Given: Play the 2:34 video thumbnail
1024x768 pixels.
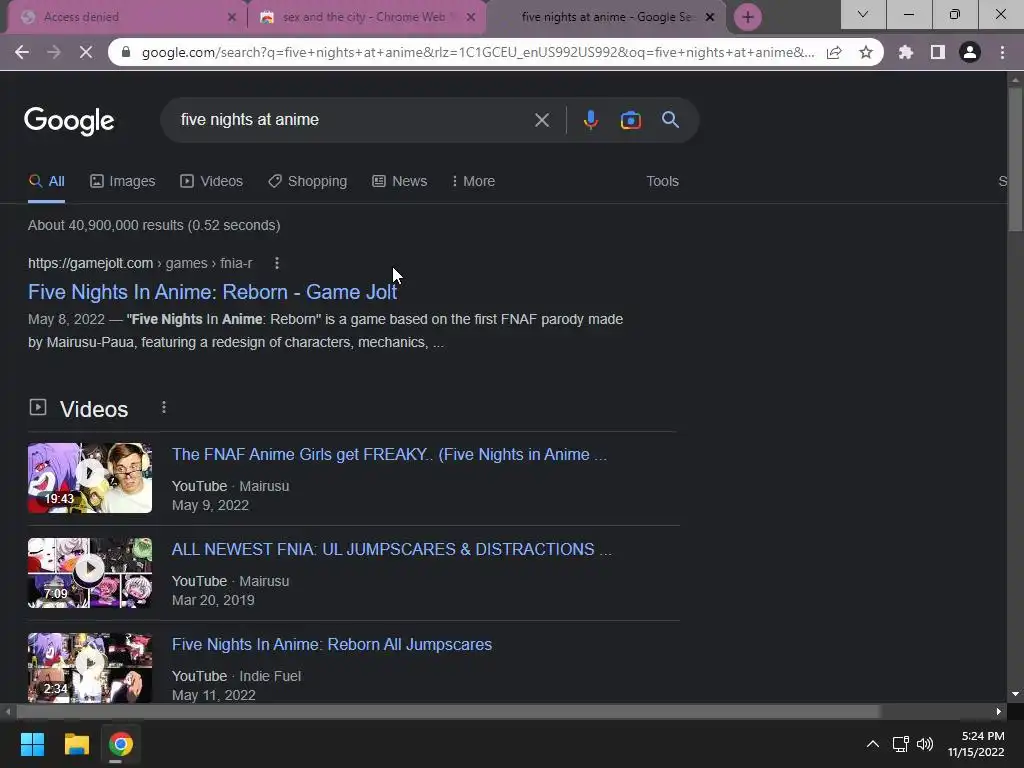Looking at the screenshot, I should coord(90,667).
